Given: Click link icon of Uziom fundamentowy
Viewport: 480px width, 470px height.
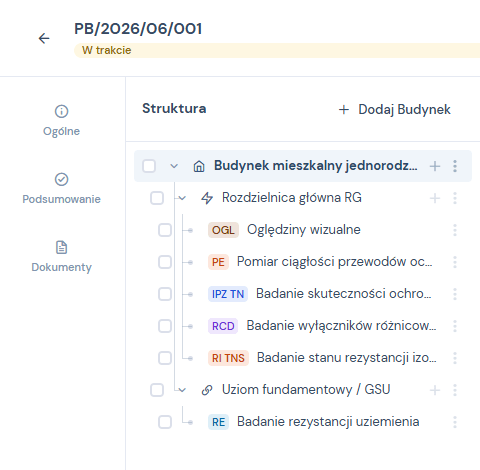Looking at the screenshot, I should click(x=207, y=390).
